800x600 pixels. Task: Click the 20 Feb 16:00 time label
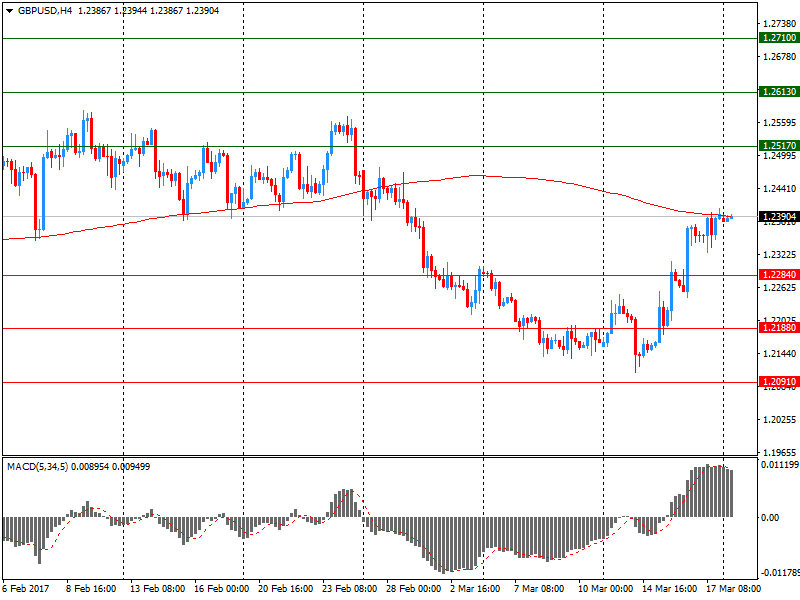click(286, 589)
